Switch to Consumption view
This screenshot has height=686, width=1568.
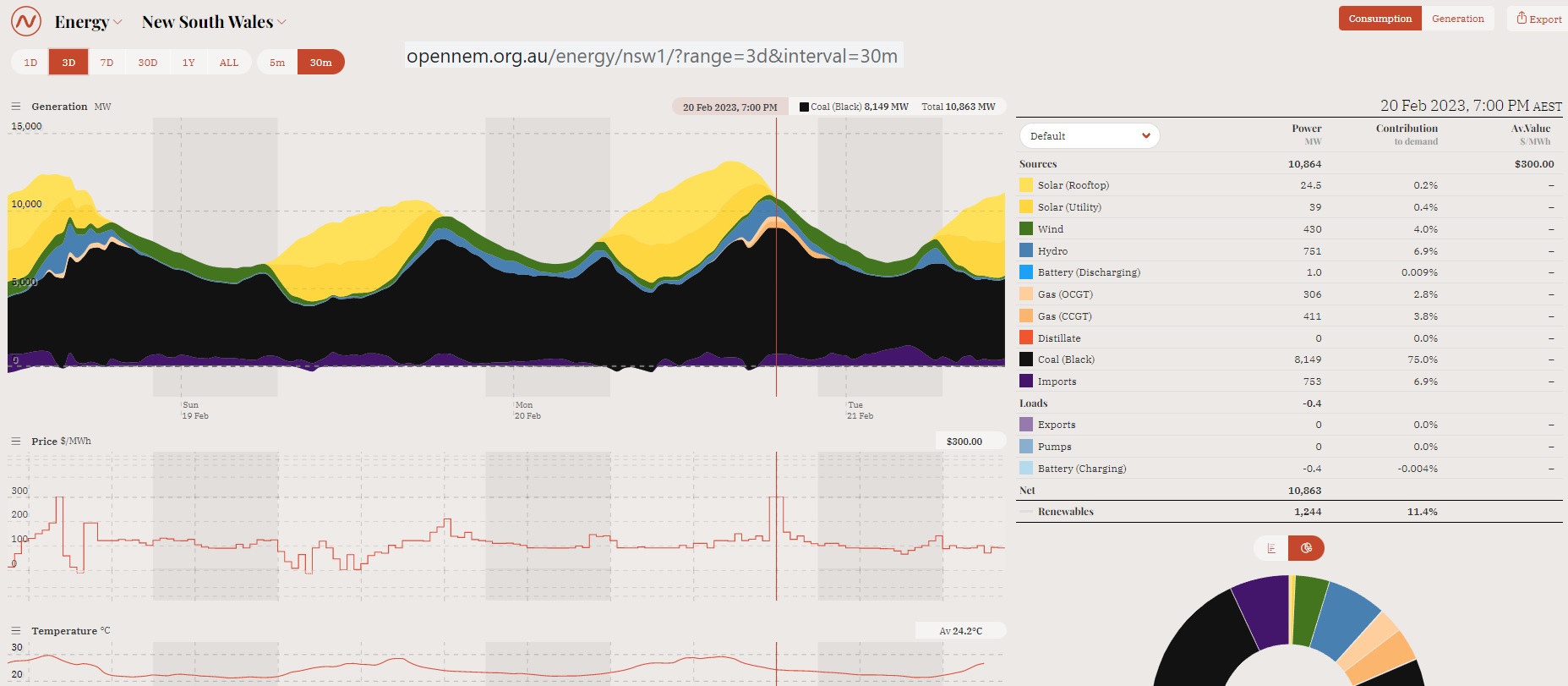tap(1380, 19)
